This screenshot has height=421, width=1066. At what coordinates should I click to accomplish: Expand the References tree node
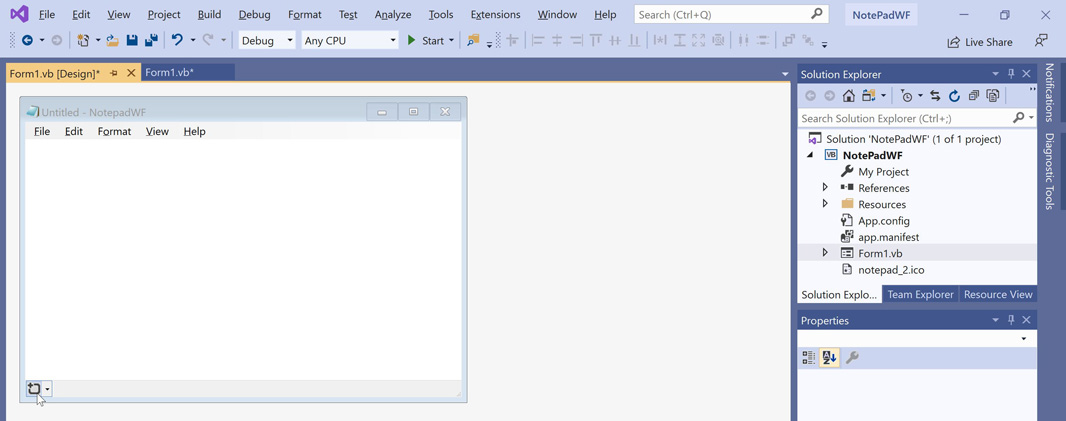pos(825,188)
